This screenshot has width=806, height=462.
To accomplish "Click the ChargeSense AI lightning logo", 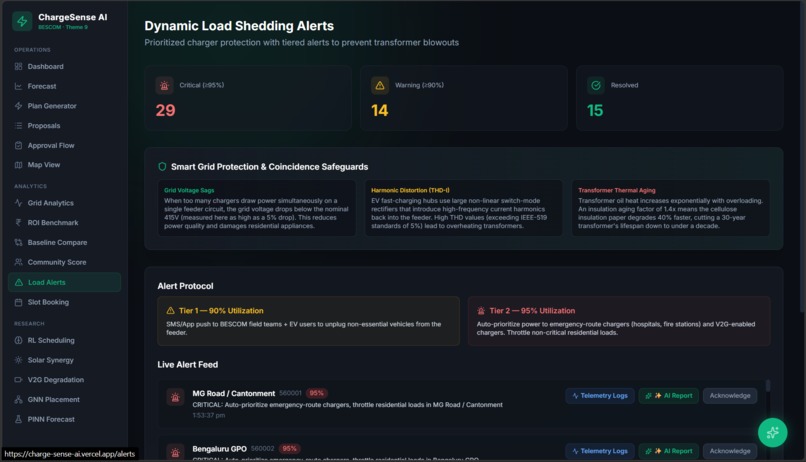I will (22, 21).
